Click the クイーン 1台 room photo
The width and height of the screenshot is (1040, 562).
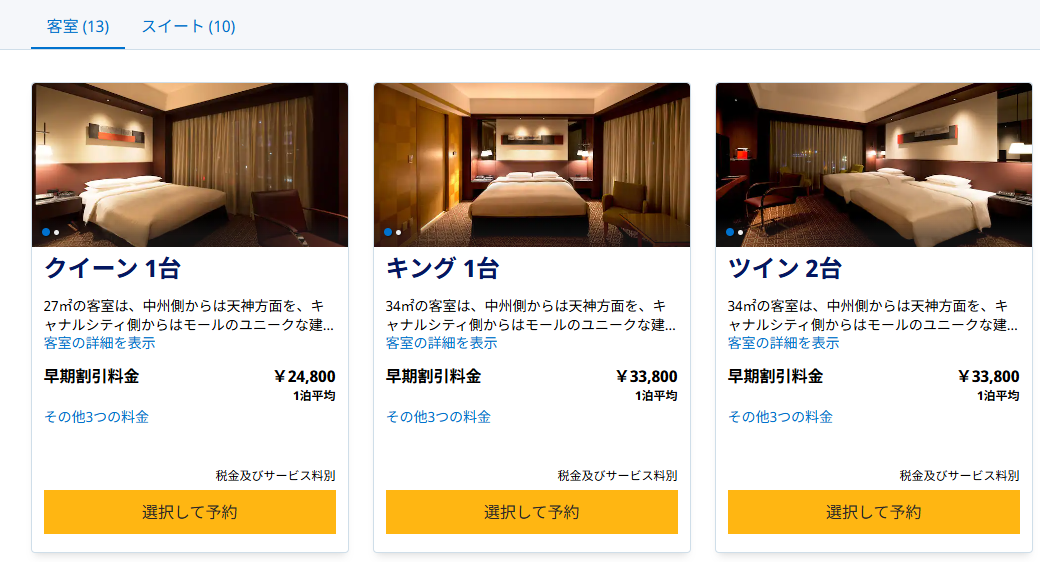pyautogui.click(x=190, y=160)
